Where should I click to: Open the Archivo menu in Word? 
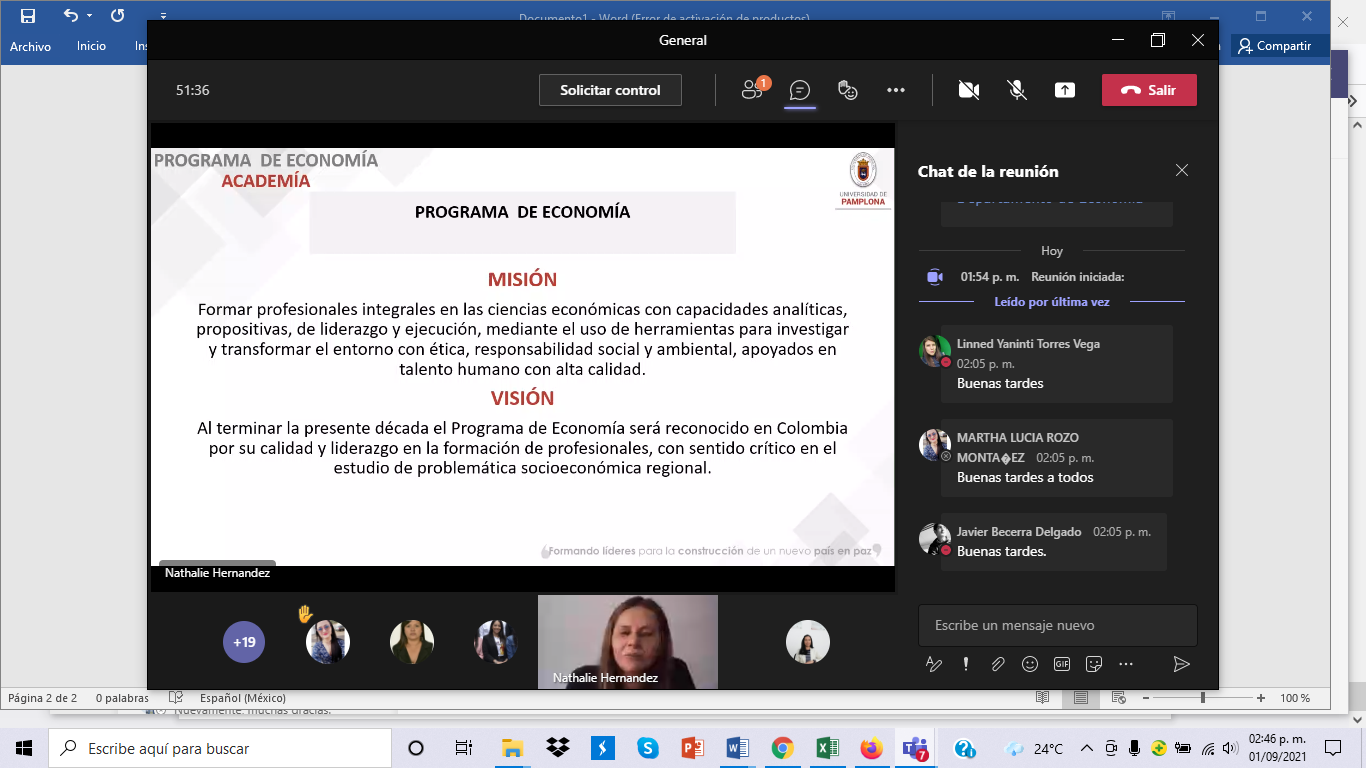(30, 47)
